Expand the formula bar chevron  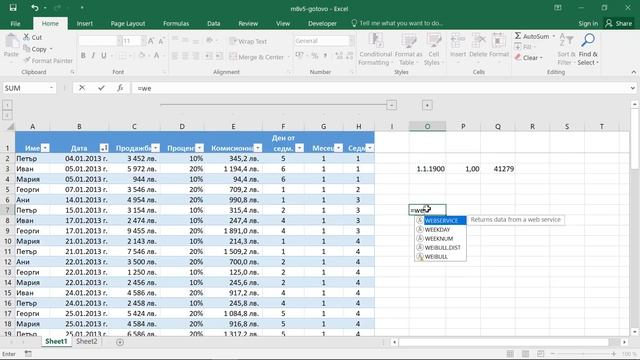(x=632, y=88)
